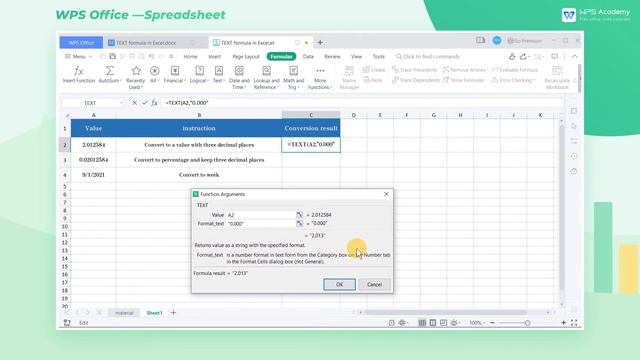Click Show Formulas button

464,80
